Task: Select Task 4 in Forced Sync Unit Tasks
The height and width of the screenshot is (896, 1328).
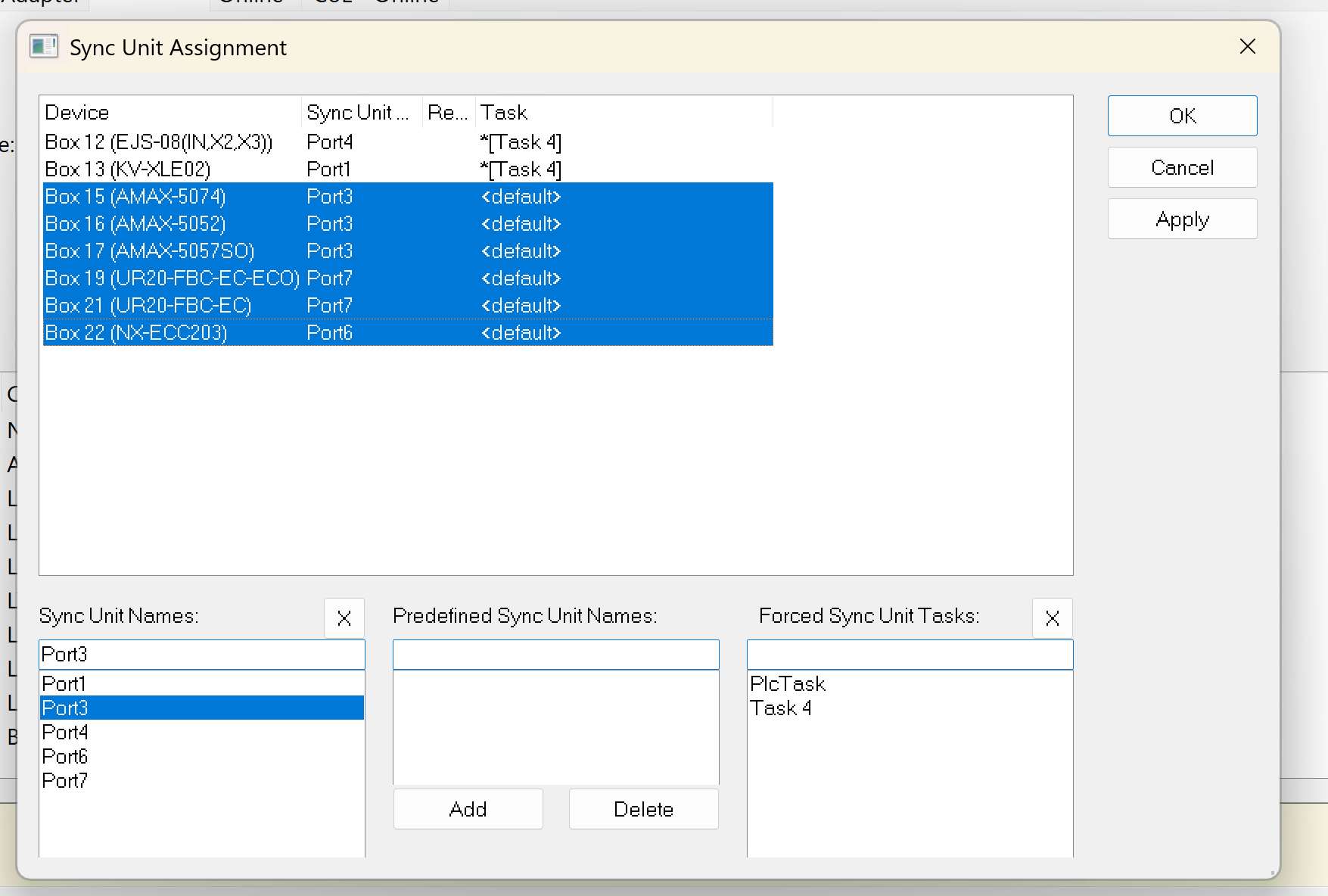Action: coord(781,708)
